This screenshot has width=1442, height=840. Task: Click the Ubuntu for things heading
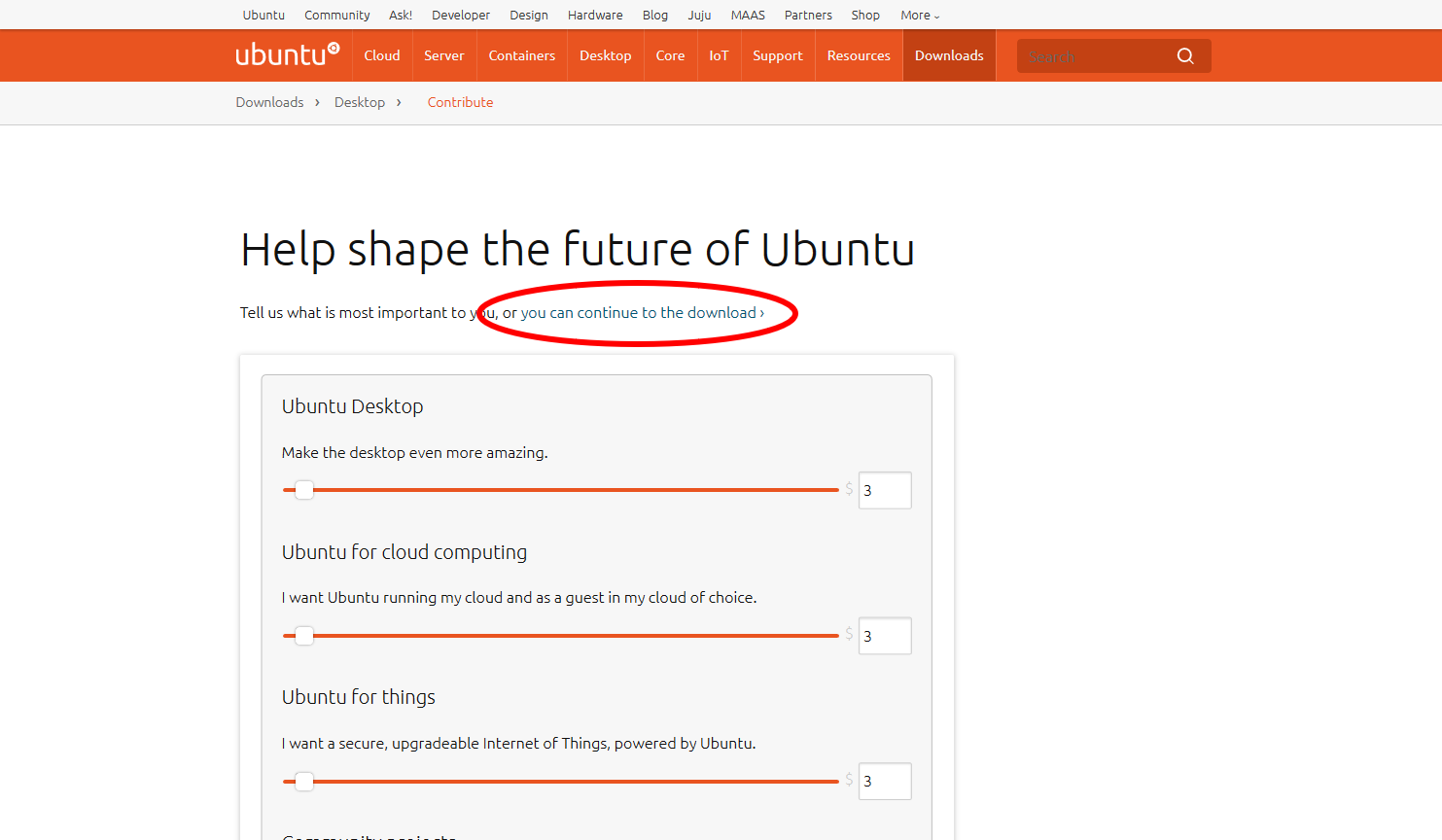pyautogui.click(x=359, y=697)
